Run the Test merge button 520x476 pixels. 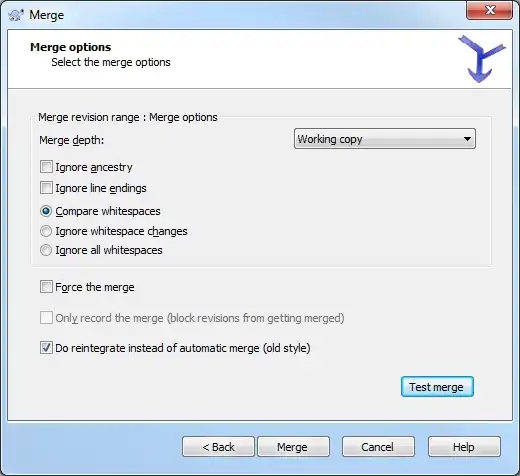(x=437, y=387)
